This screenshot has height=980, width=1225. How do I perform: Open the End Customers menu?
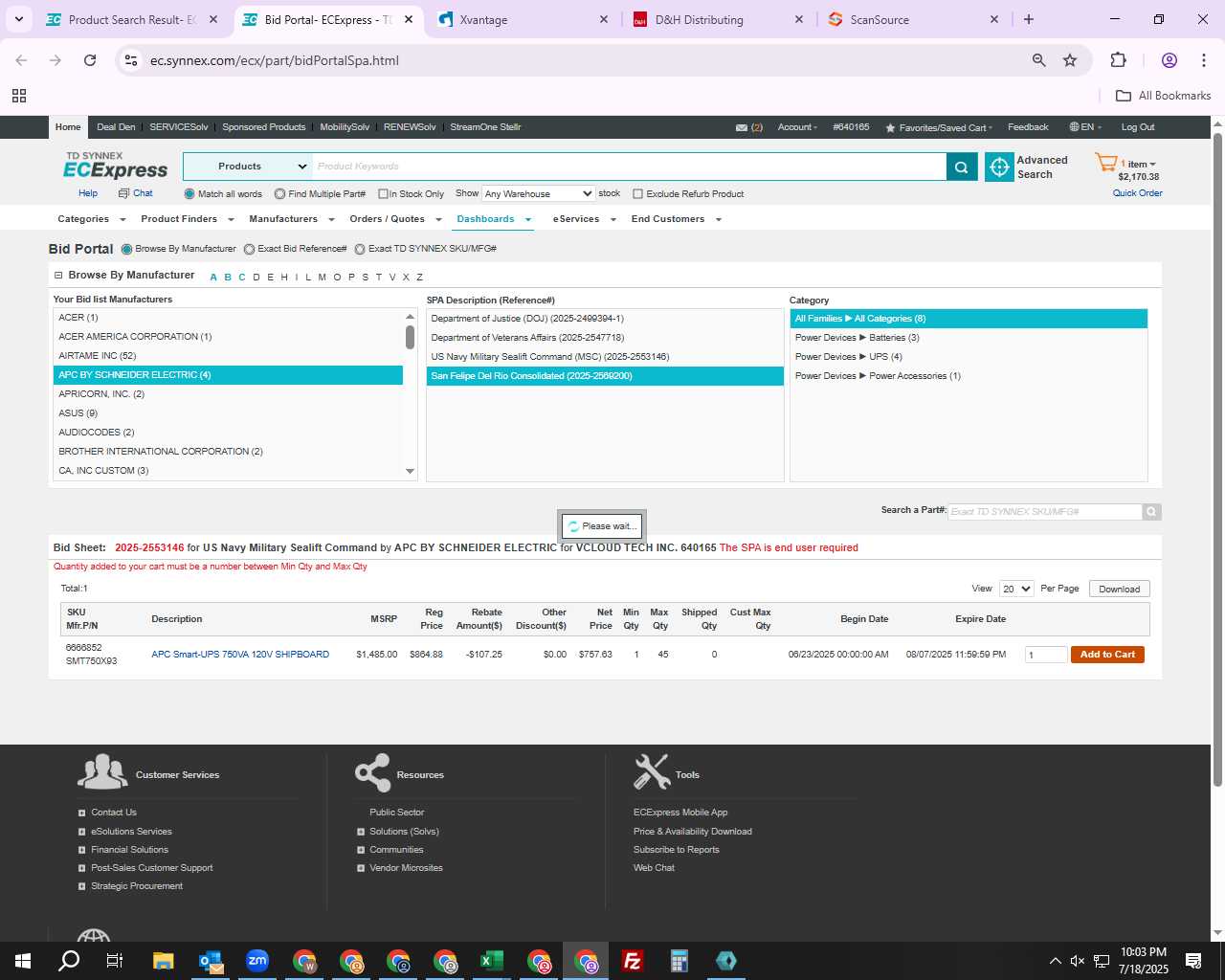pyautogui.click(x=677, y=219)
